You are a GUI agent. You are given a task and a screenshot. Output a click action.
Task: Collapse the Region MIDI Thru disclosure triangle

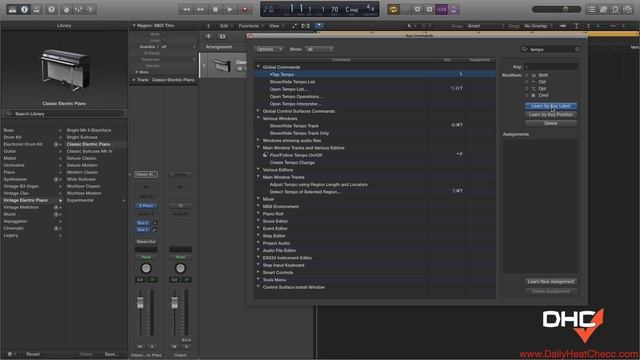133,26
